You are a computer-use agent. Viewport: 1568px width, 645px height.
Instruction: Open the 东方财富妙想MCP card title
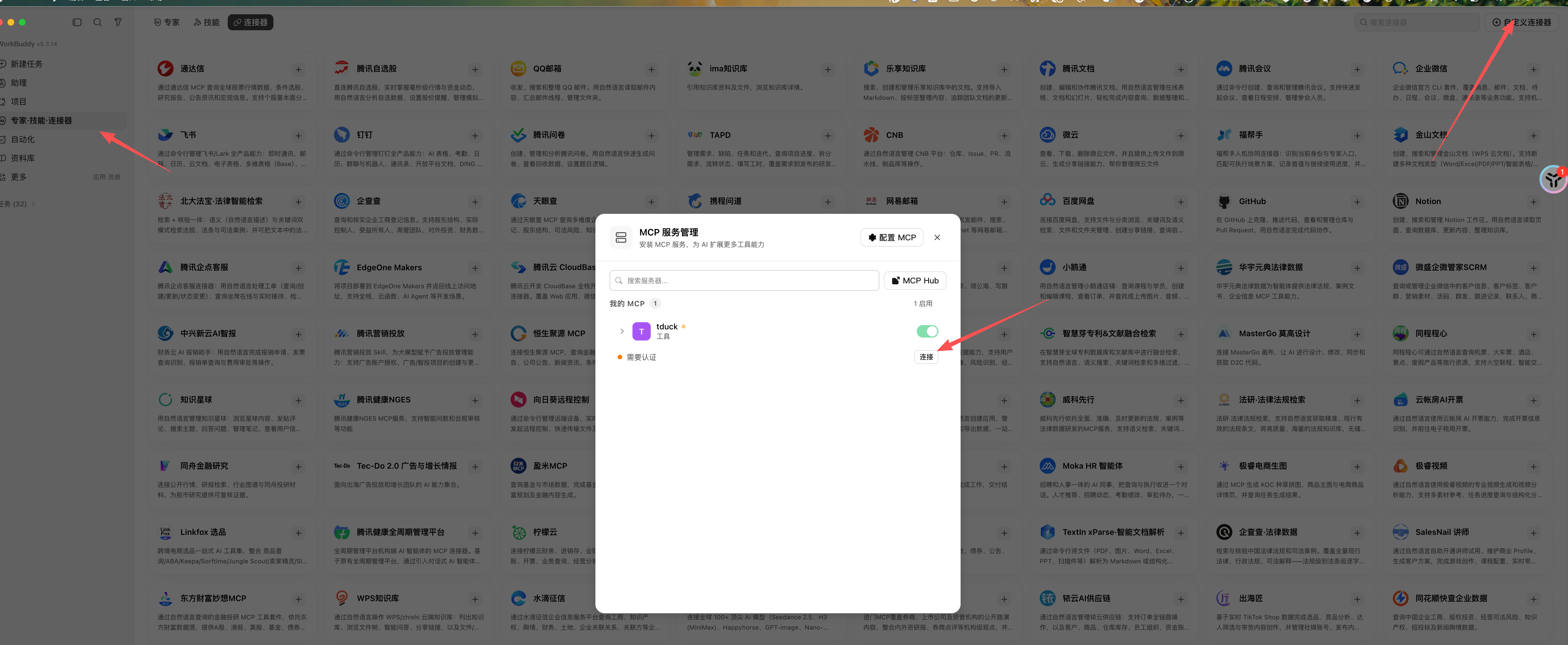(x=213, y=599)
